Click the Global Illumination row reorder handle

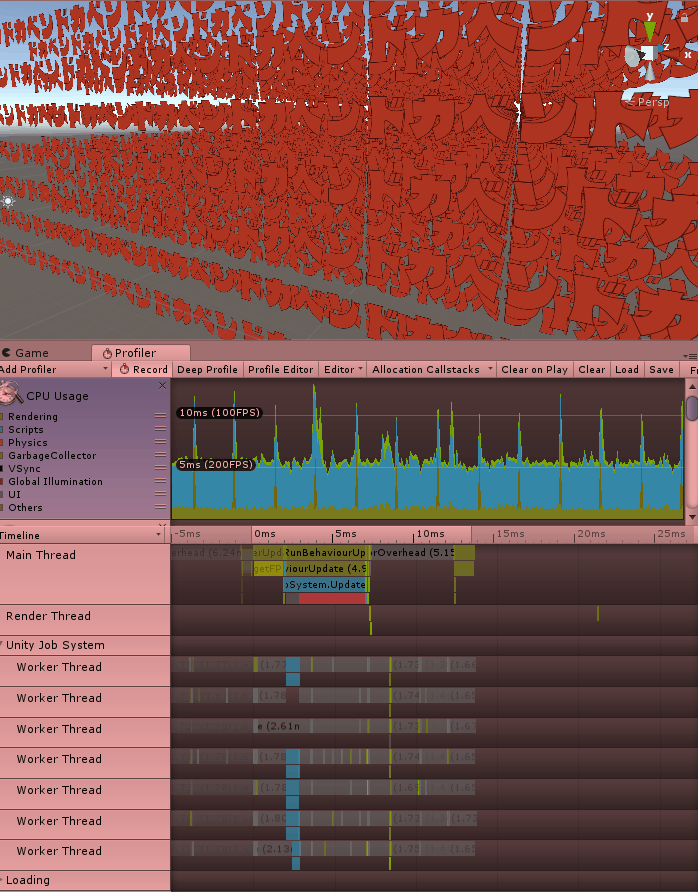tap(160, 481)
